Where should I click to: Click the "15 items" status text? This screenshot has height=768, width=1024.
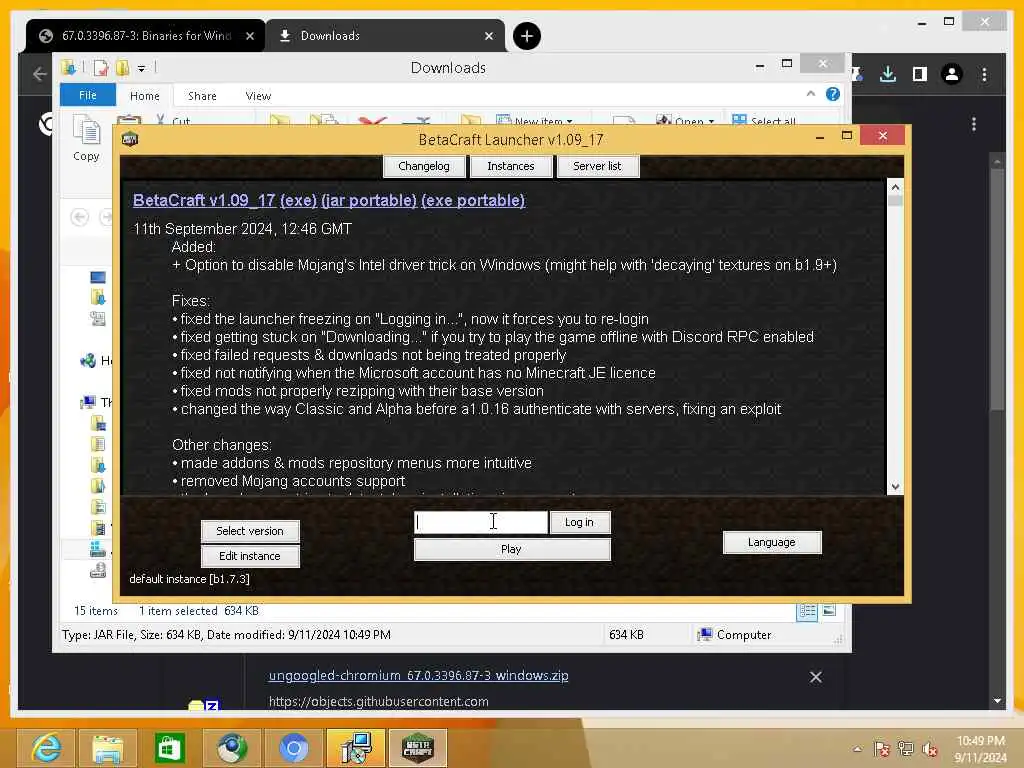click(96, 611)
